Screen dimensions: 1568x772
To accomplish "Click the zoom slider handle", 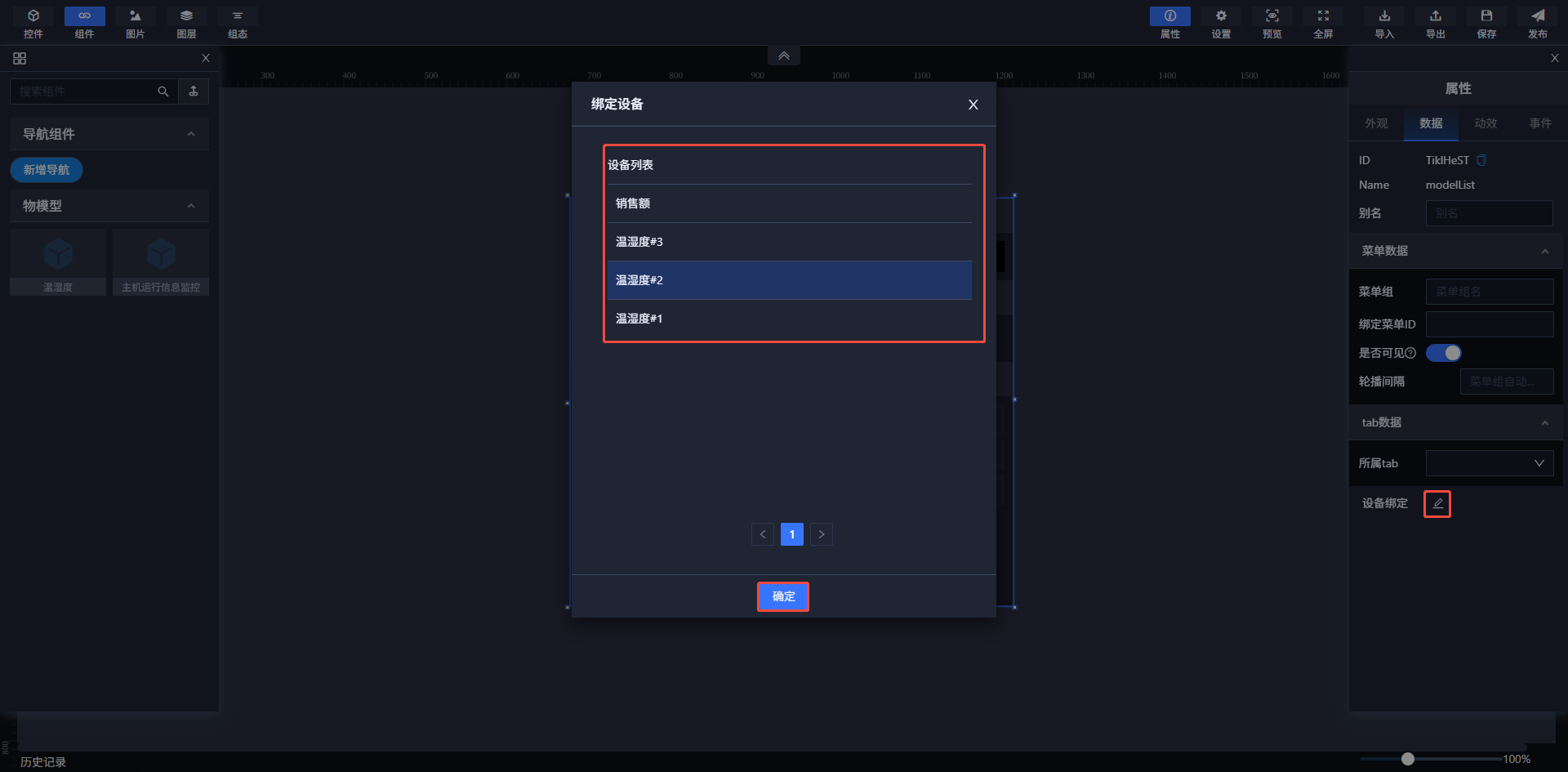I will [x=1408, y=759].
